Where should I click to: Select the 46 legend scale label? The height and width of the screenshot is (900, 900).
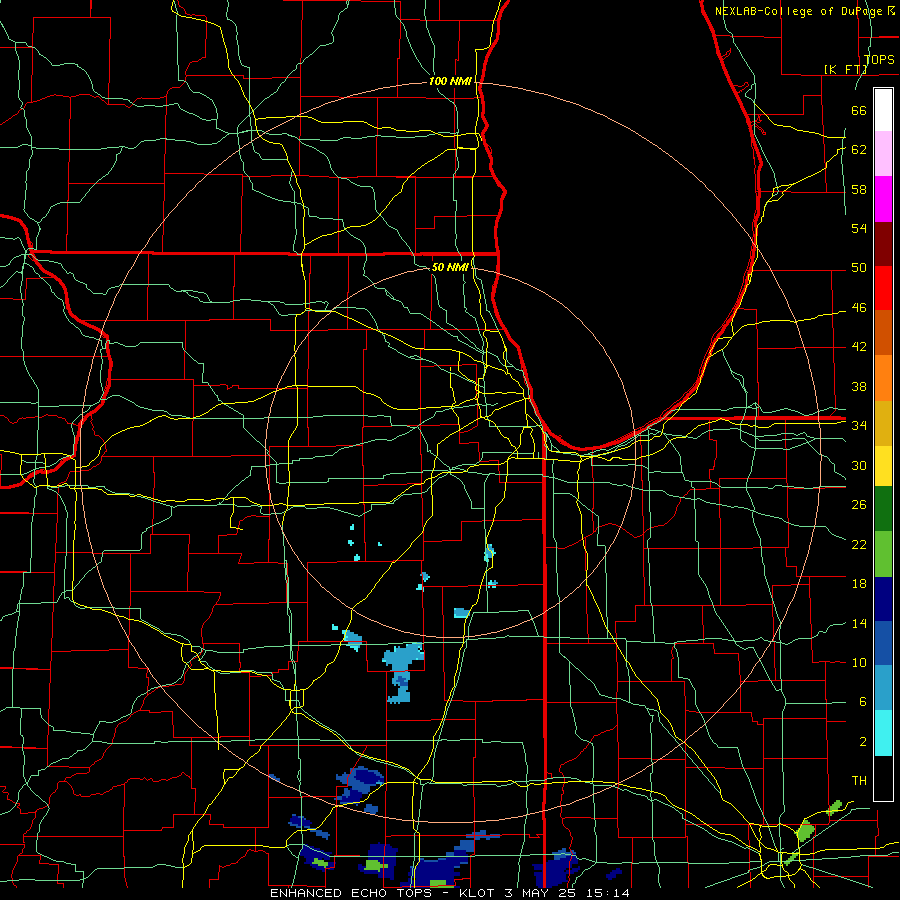coord(859,308)
